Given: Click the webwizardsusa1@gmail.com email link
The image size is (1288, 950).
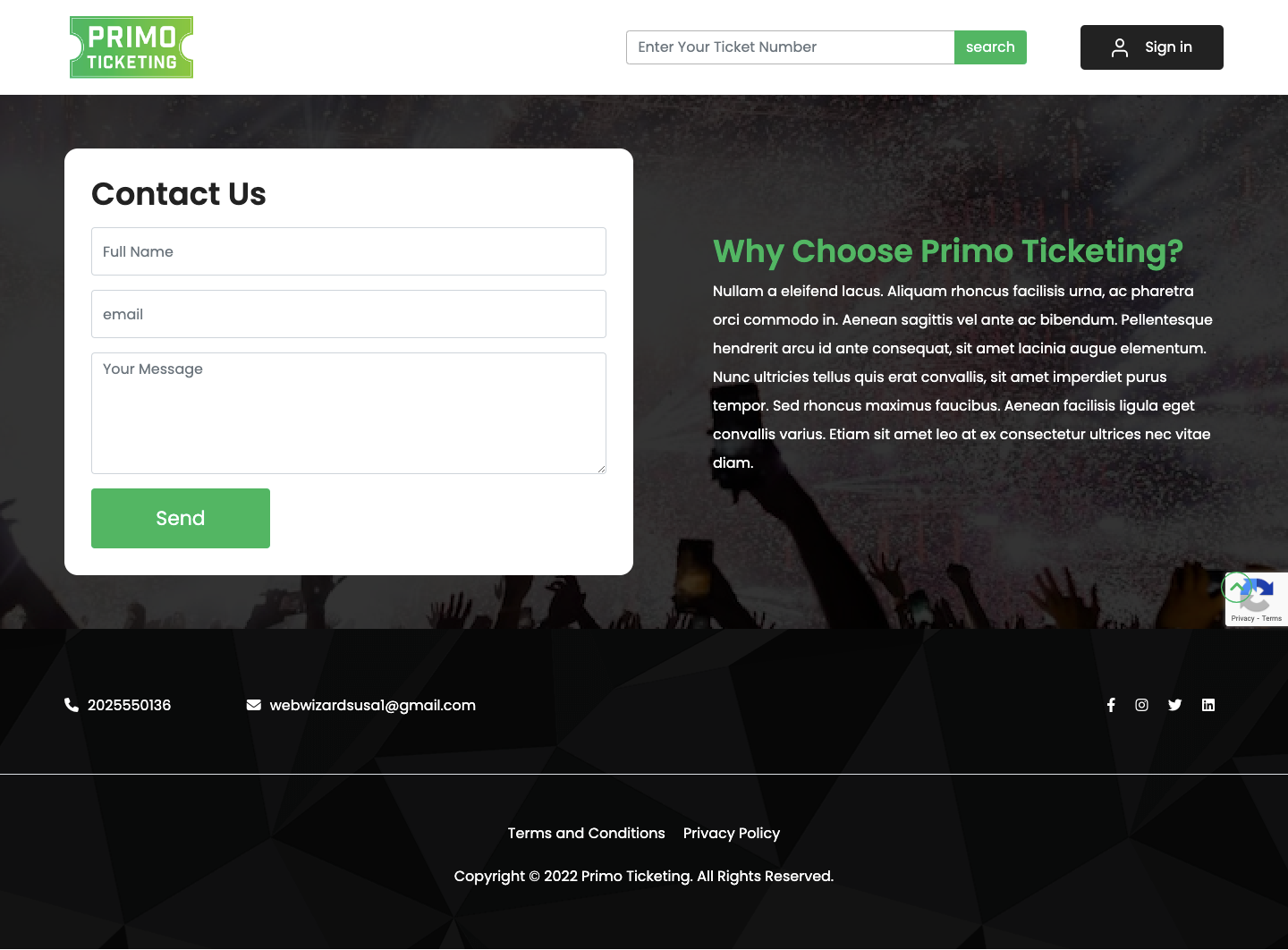Looking at the screenshot, I should pos(373,705).
